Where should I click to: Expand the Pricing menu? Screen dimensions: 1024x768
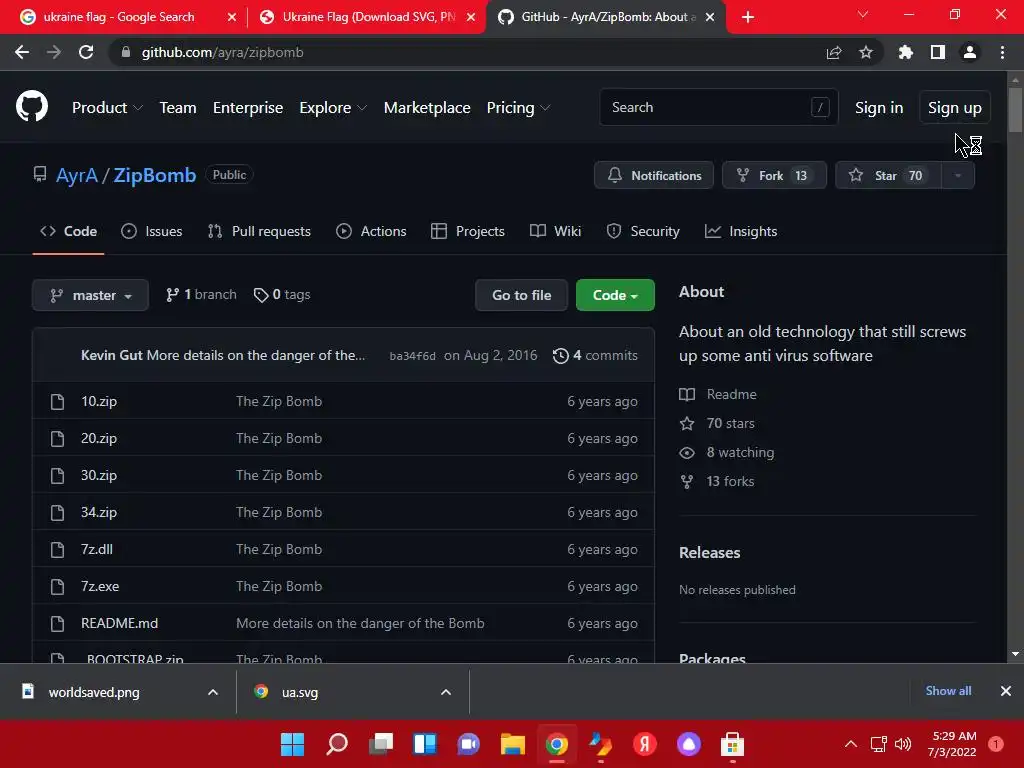pyautogui.click(x=519, y=108)
